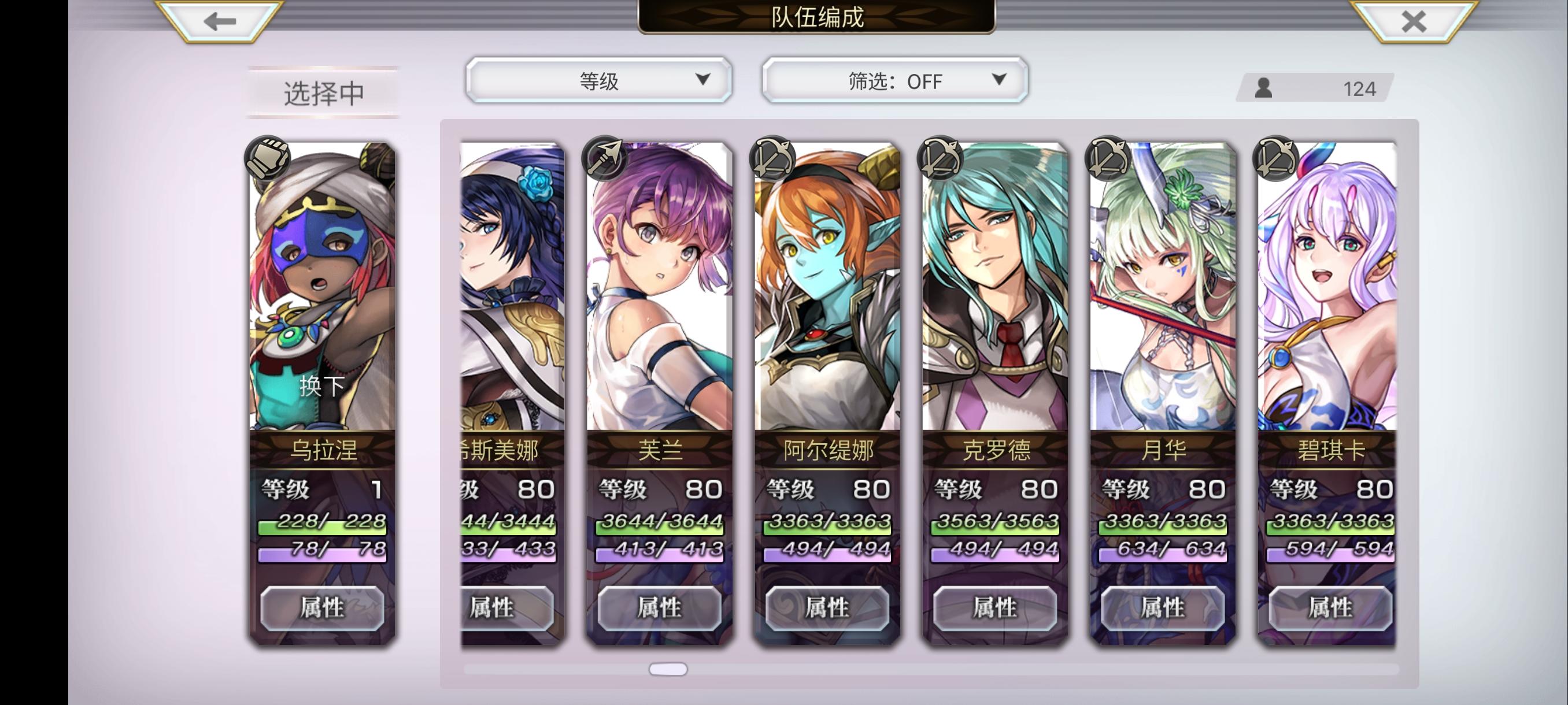
Task: Open 属性 for 芙兰
Action: [x=659, y=608]
